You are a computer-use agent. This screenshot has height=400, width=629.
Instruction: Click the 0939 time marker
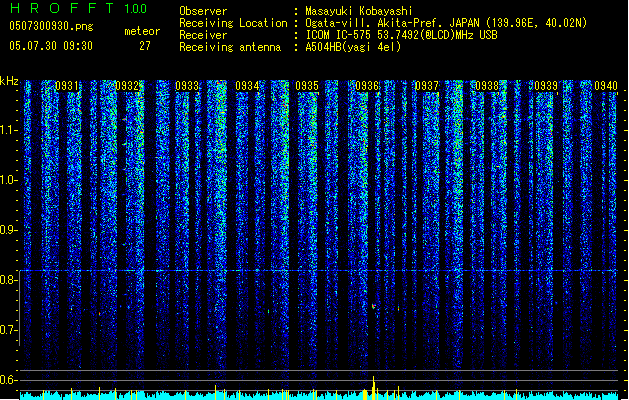546,86
